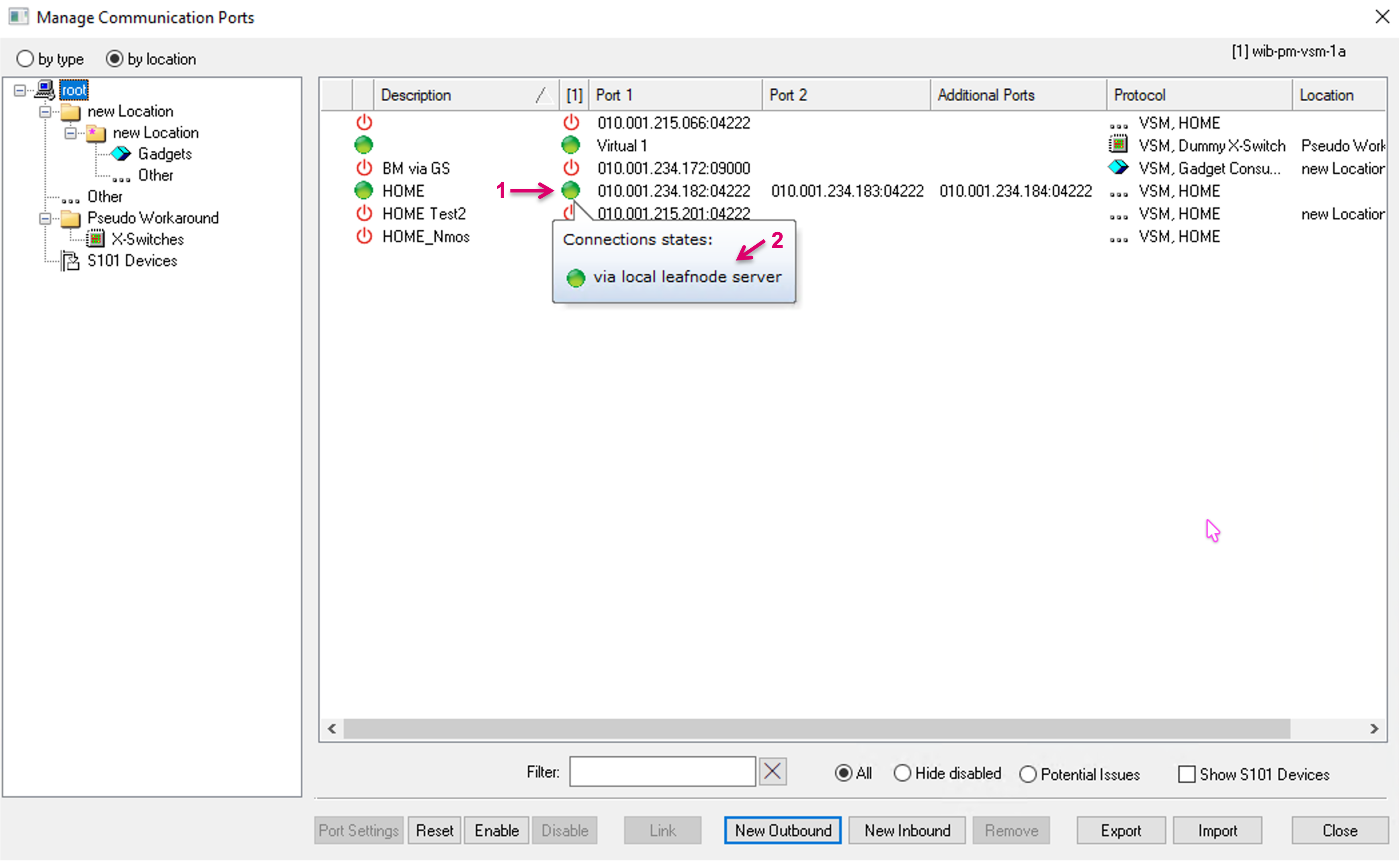This screenshot has width=1400, height=862.
Task: Collapse the nested new Location folder
Action: 70,133
